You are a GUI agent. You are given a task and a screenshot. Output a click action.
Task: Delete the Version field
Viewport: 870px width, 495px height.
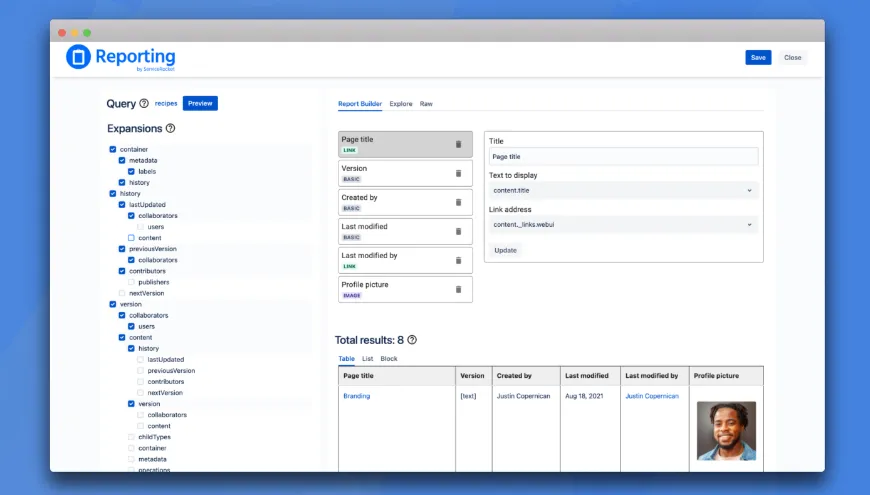tap(458, 173)
